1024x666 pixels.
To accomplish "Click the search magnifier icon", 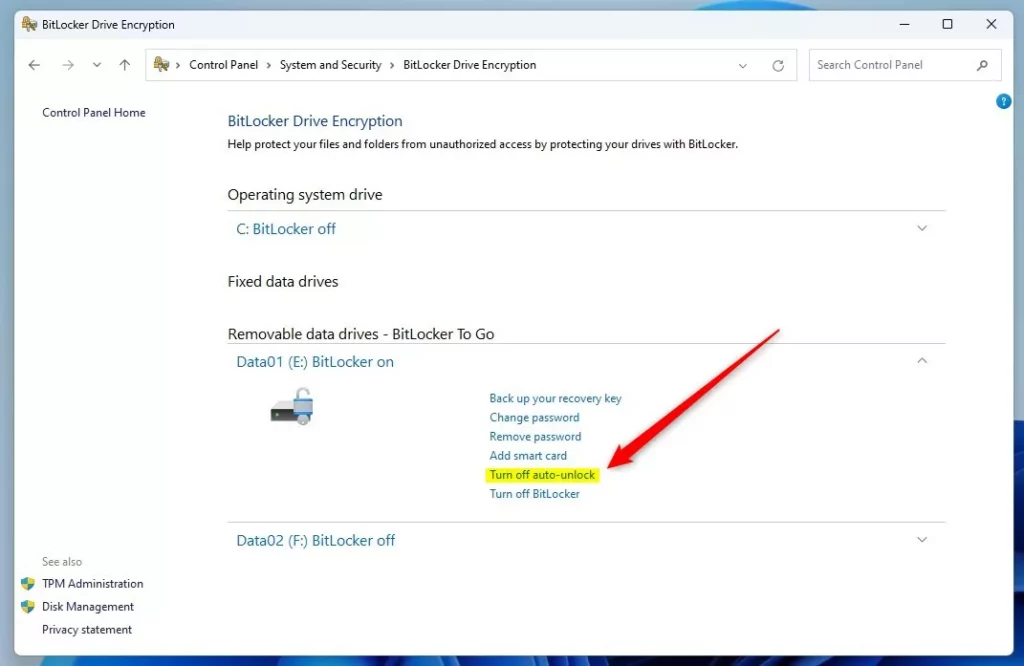I will pyautogui.click(x=982, y=65).
